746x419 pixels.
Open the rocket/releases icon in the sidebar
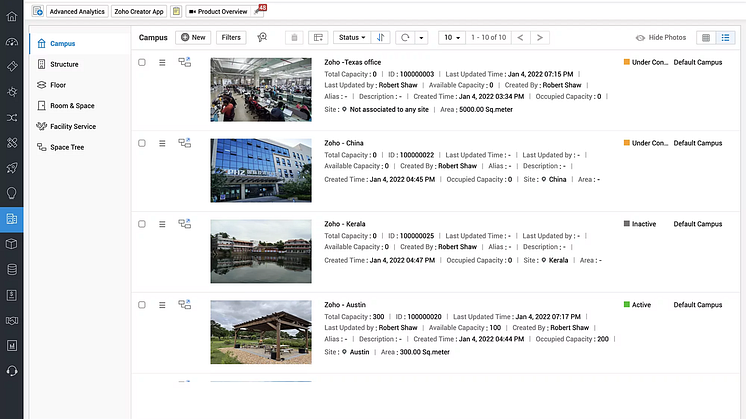click(x=11, y=167)
